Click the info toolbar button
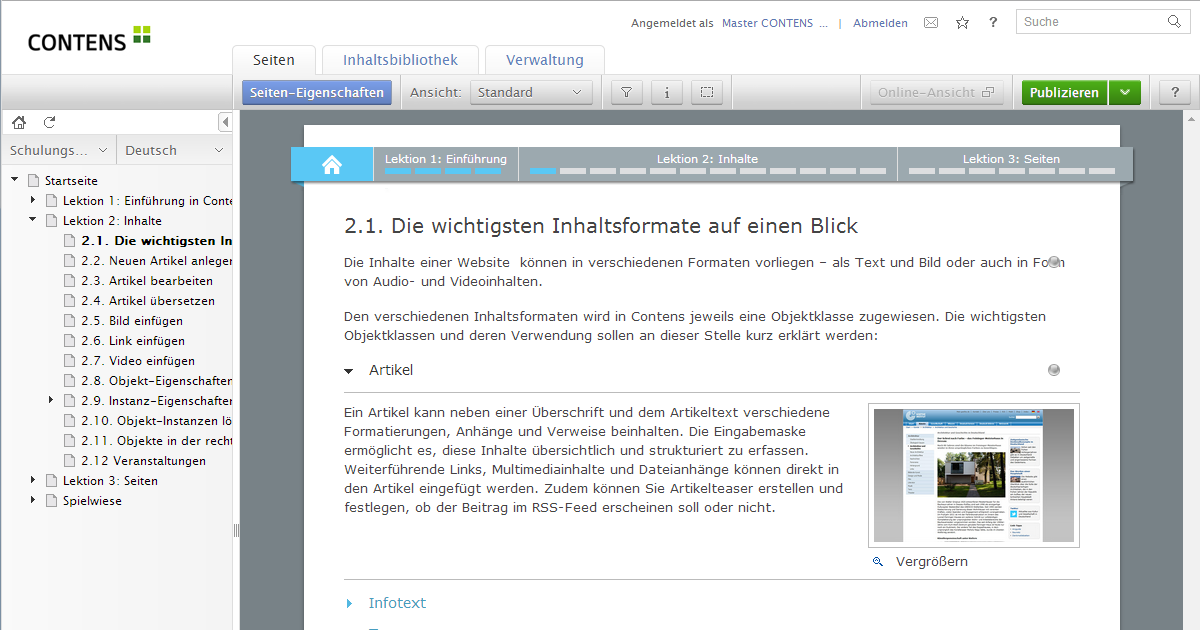The image size is (1200, 630). tap(667, 93)
